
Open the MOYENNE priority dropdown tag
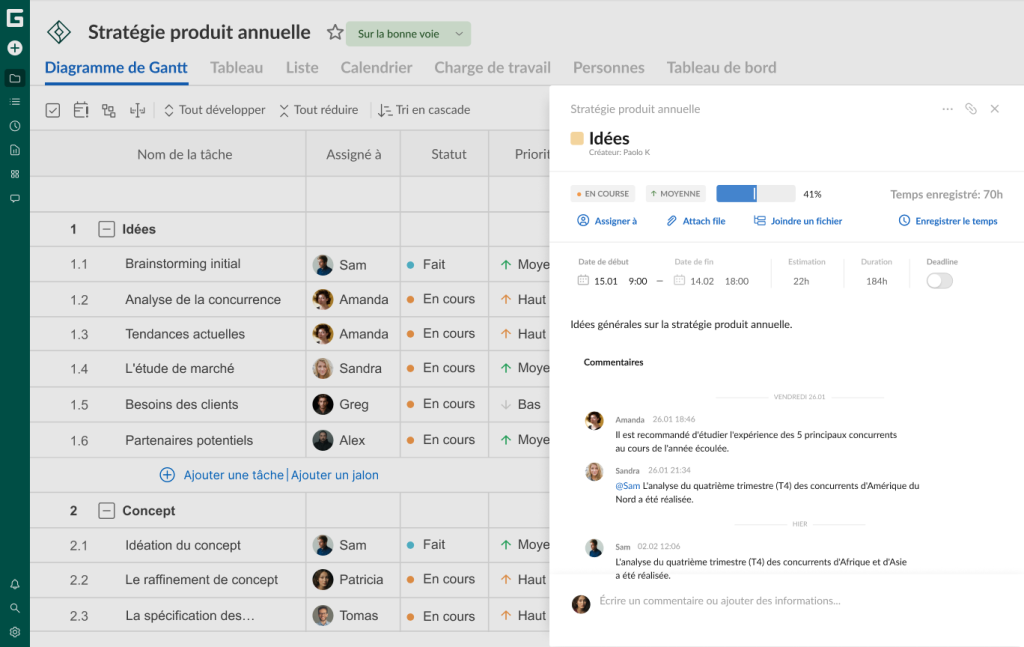click(676, 194)
